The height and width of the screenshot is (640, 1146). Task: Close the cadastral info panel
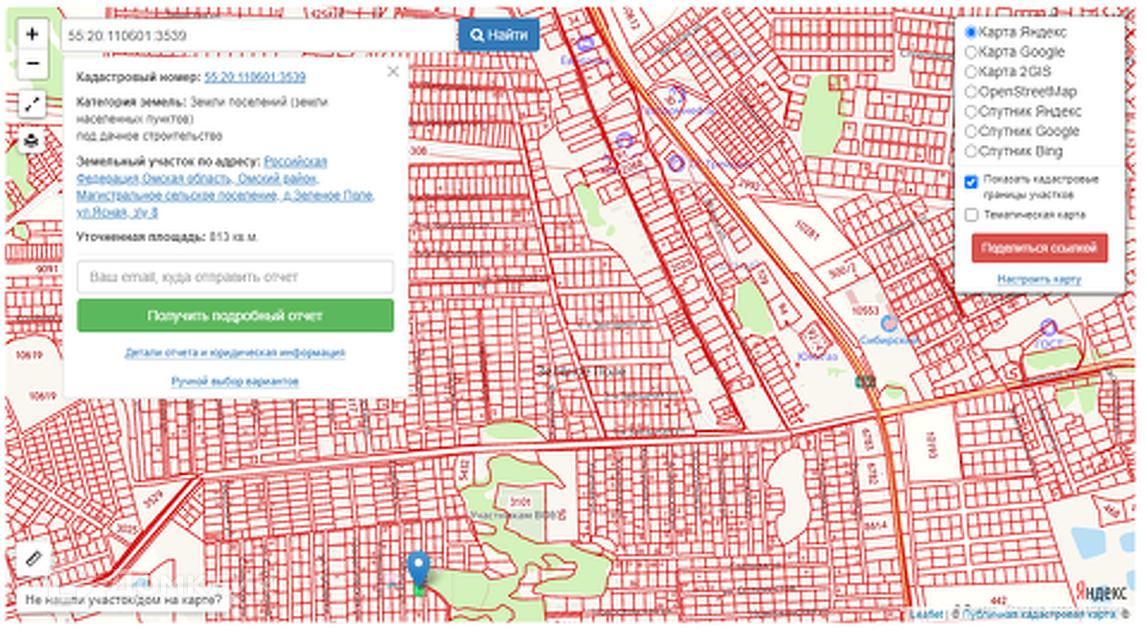[x=392, y=72]
